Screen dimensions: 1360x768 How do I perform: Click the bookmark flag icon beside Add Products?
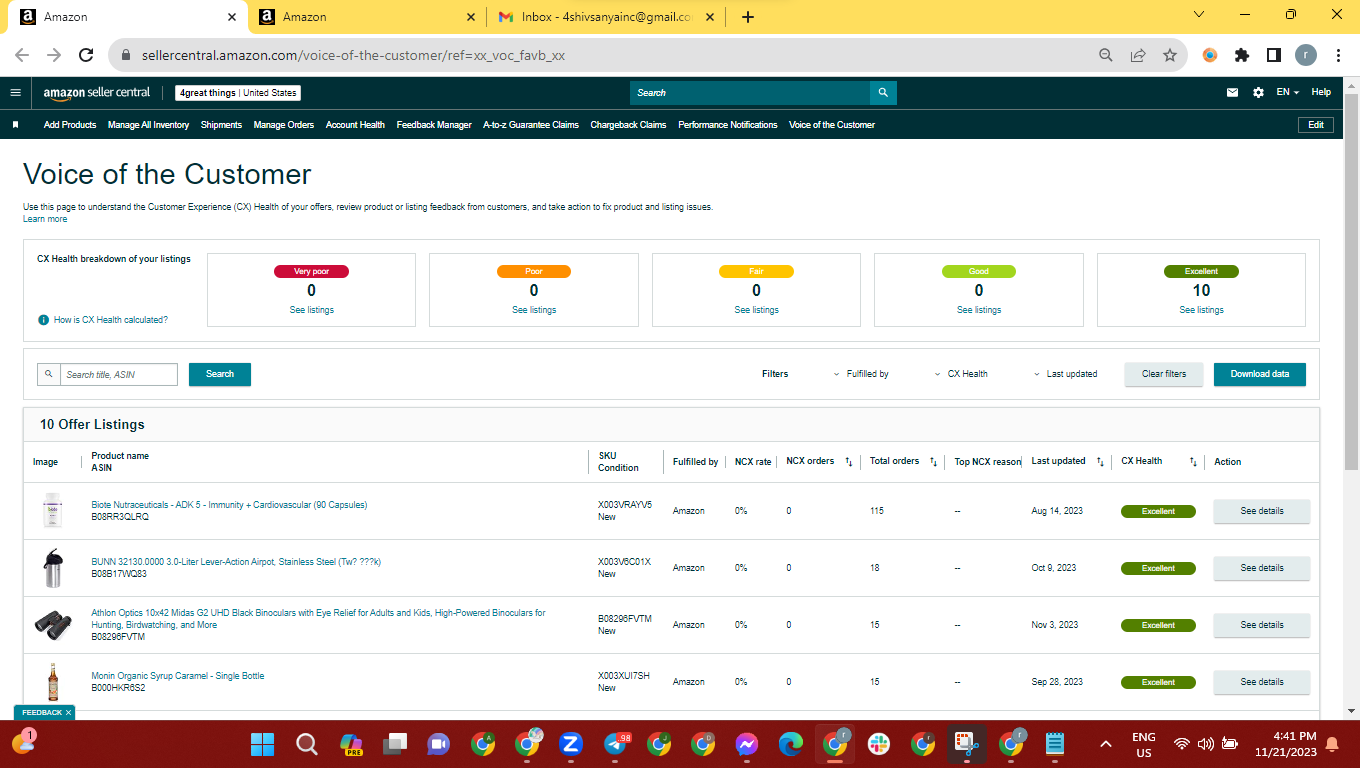16,125
